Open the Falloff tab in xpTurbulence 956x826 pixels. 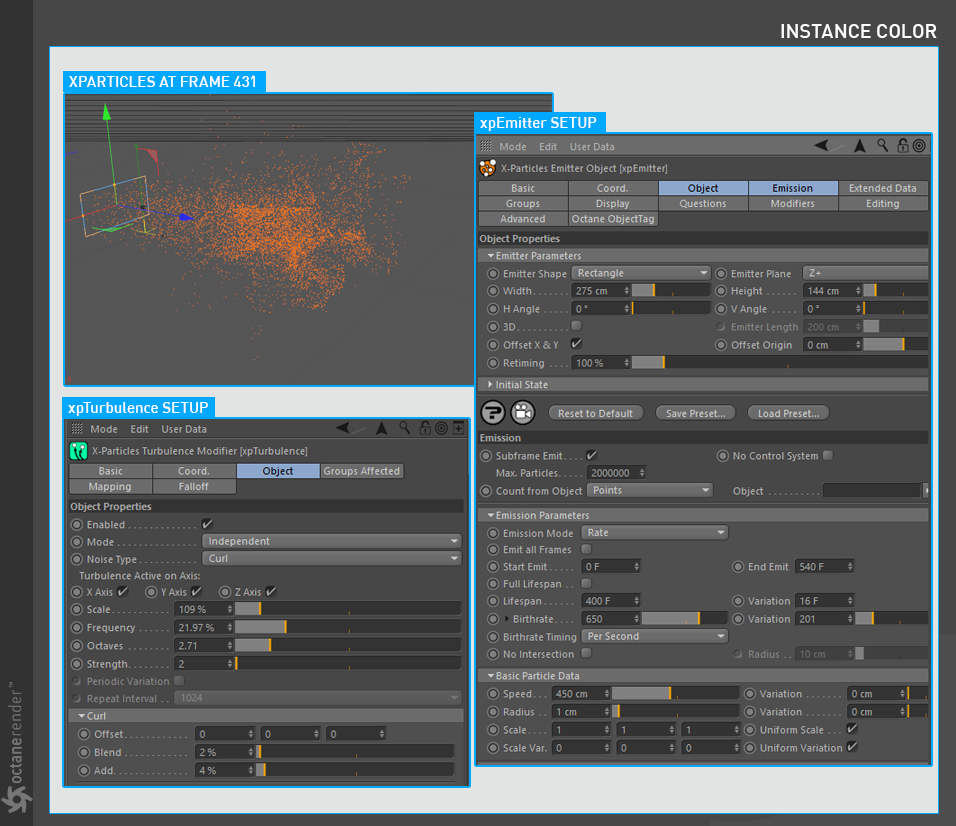coord(194,487)
